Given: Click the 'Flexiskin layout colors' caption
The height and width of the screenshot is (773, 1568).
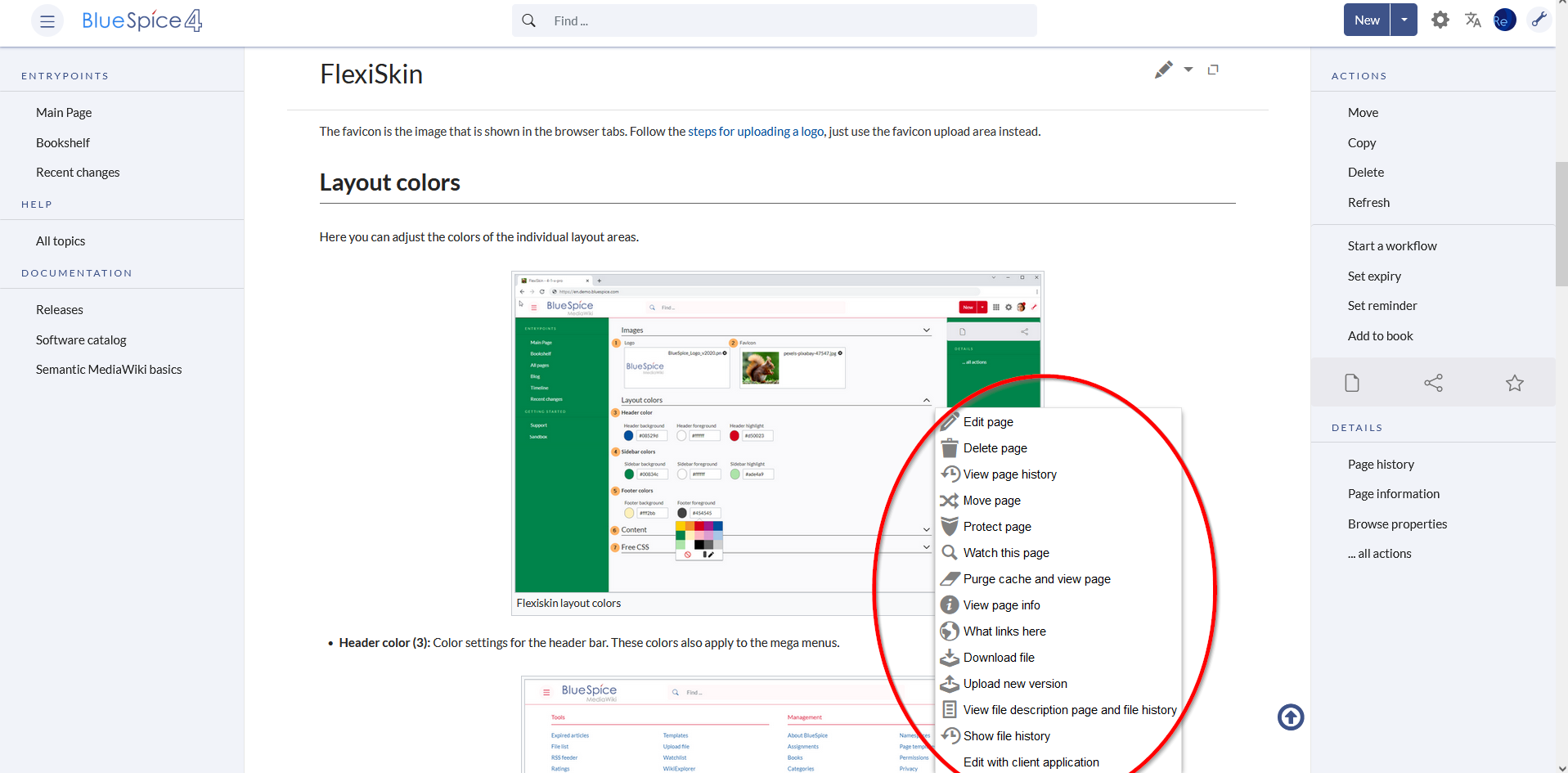Looking at the screenshot, I should pos(568,604).
